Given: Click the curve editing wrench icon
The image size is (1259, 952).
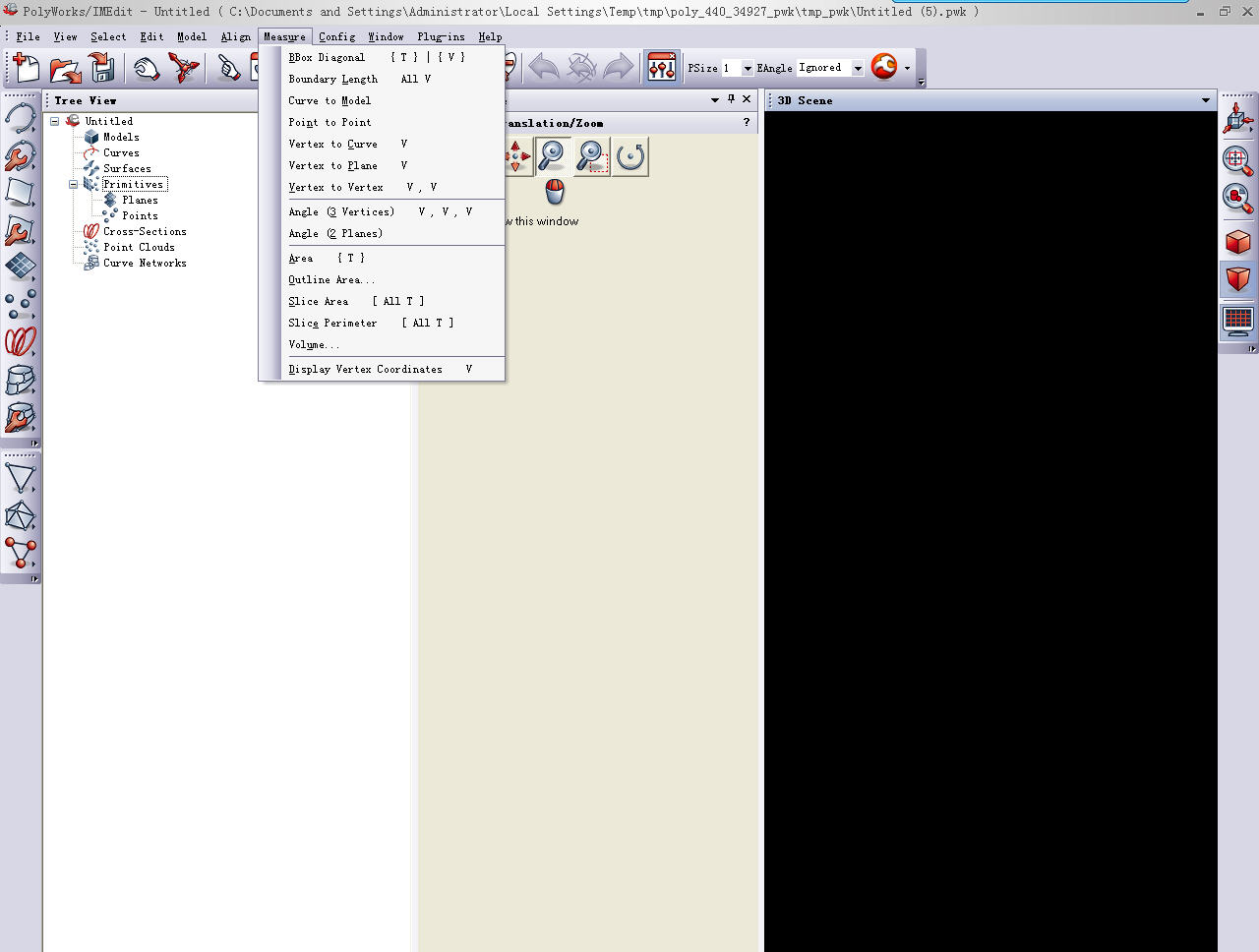Looking at the screenshot, I should click(x=20, y=154).
